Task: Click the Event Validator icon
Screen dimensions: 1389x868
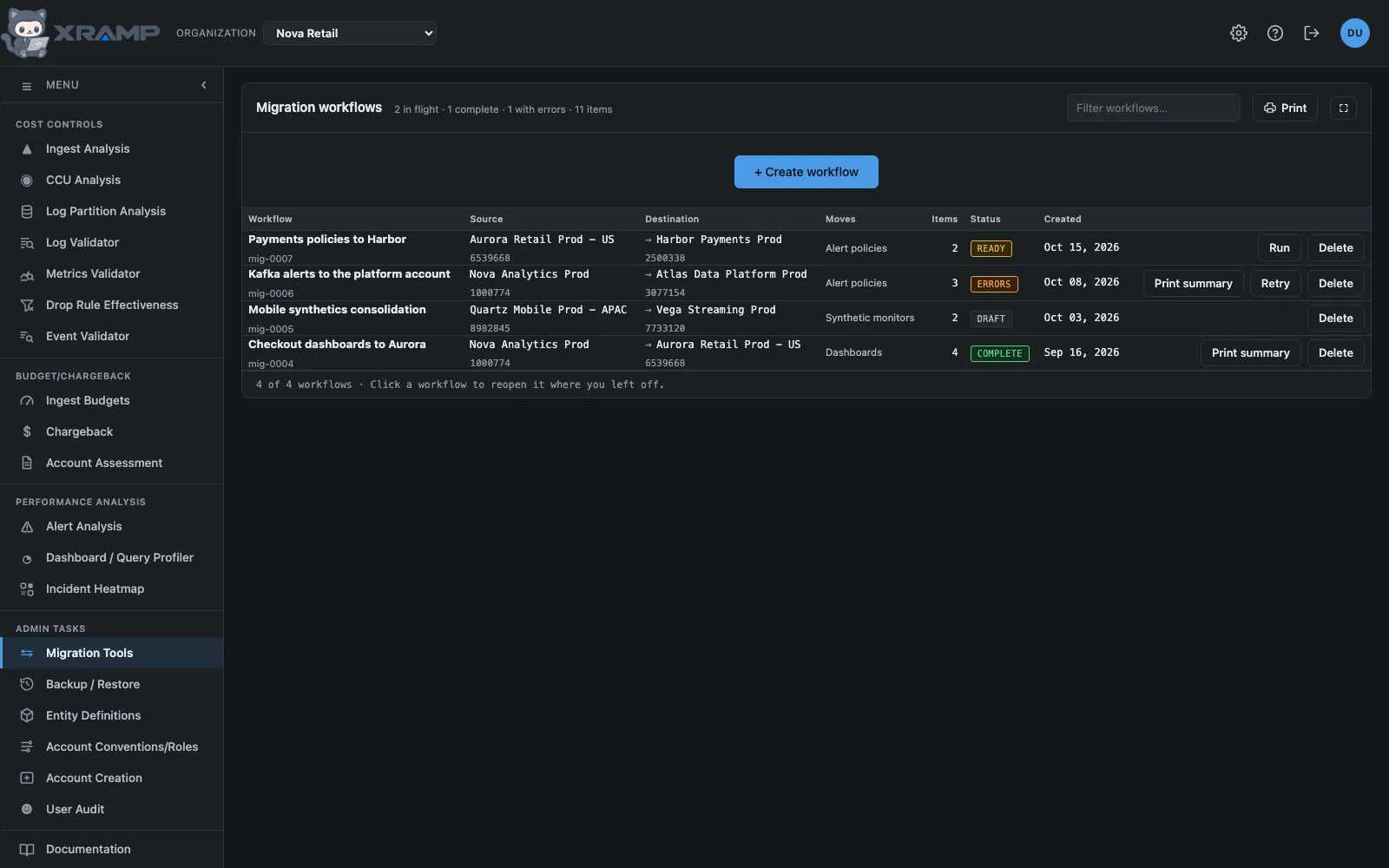Action: pyautogui.click(x=27, y=337)
